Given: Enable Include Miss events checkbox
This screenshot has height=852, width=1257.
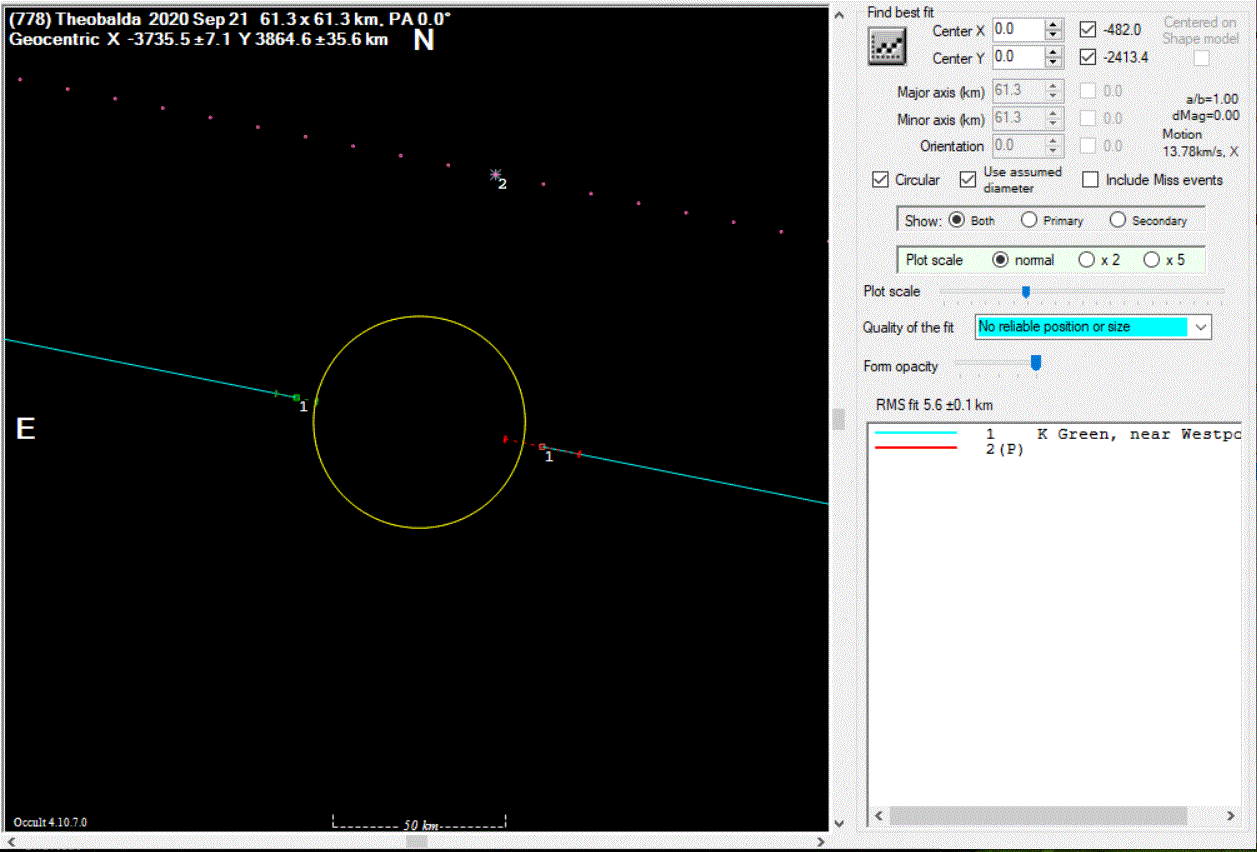Looking at the screenshot, I should pos(1090,180).
